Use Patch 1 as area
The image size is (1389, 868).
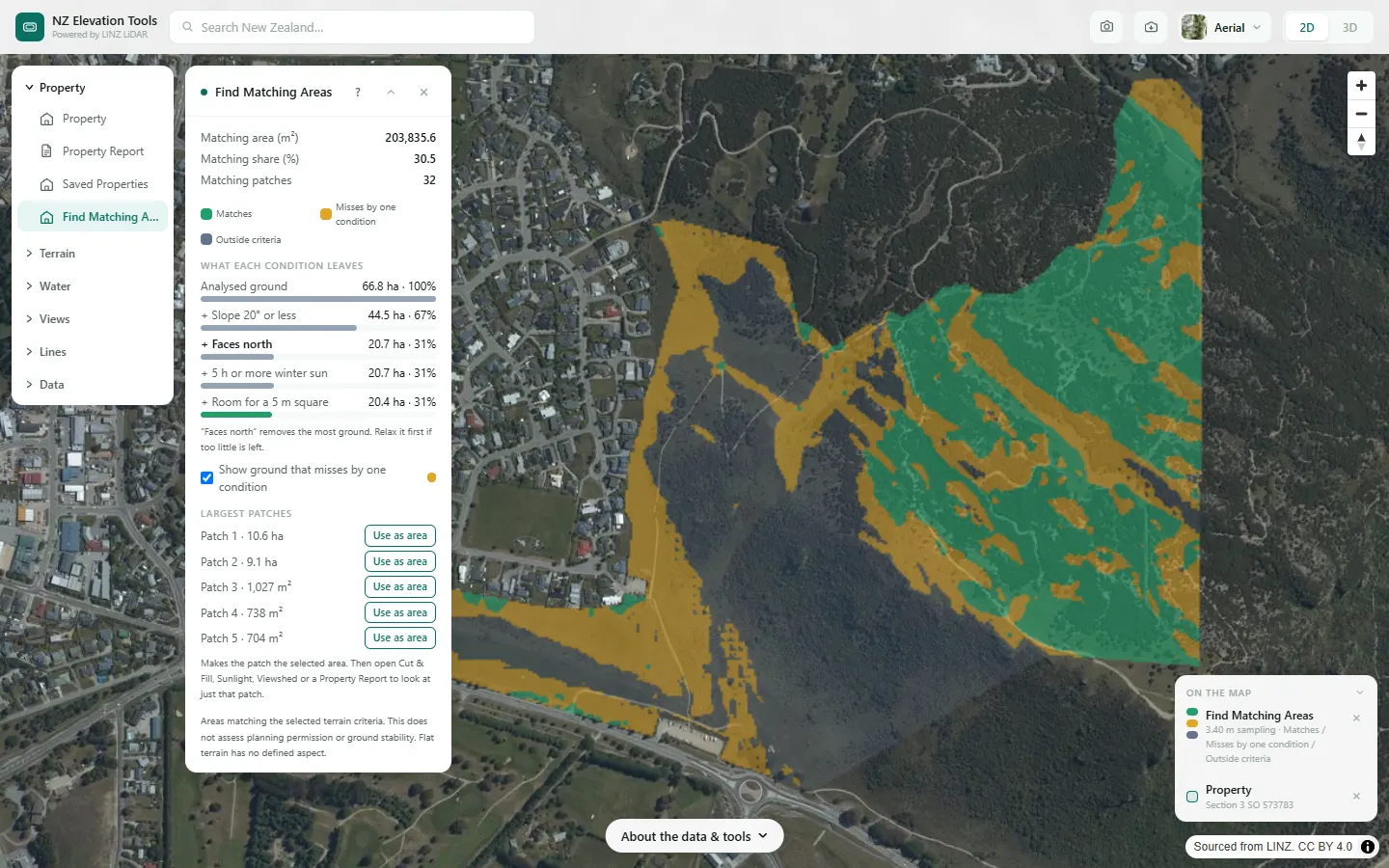[400, 536]
